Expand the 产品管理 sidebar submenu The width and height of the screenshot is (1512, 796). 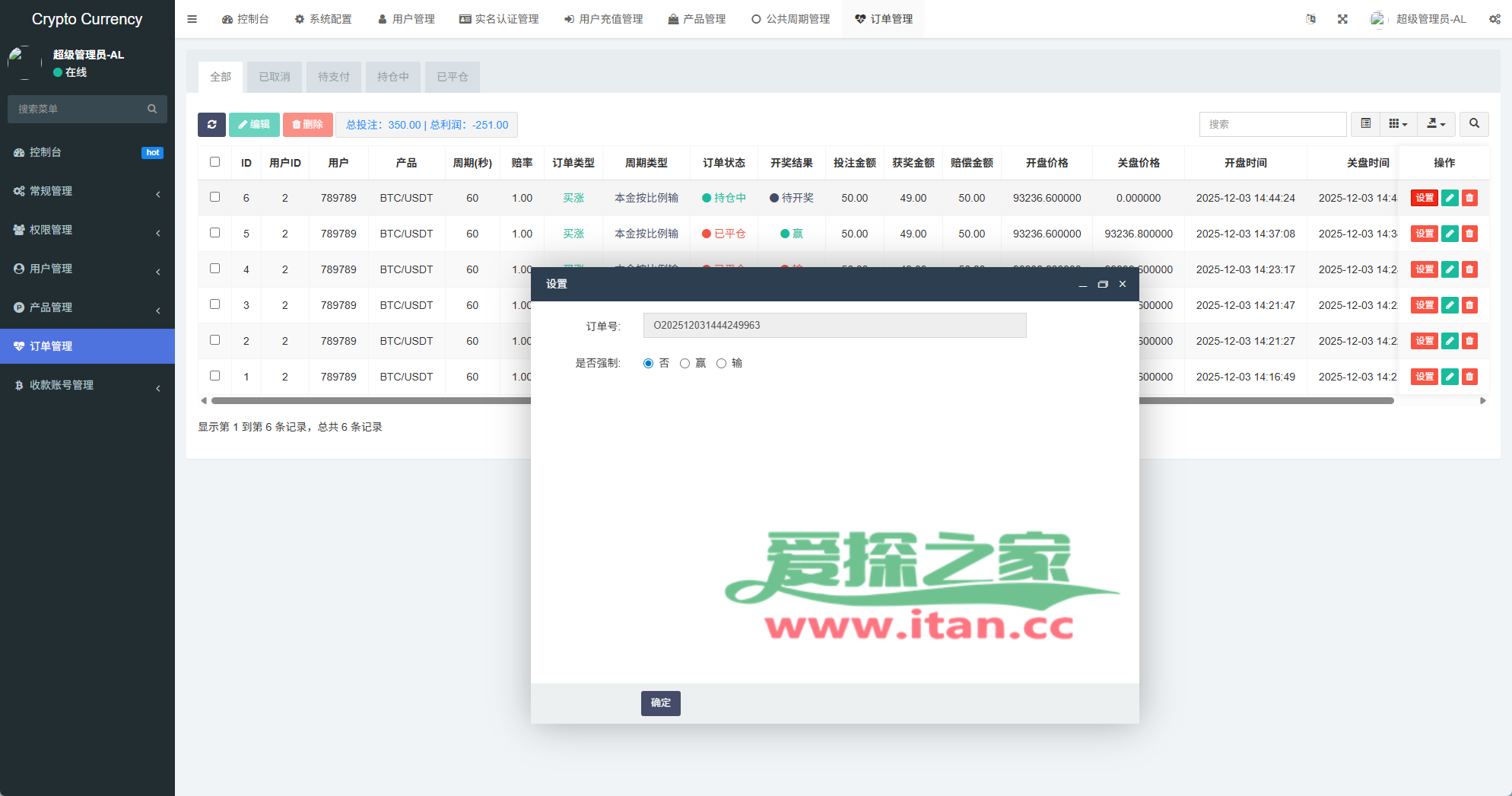point(87,307)
